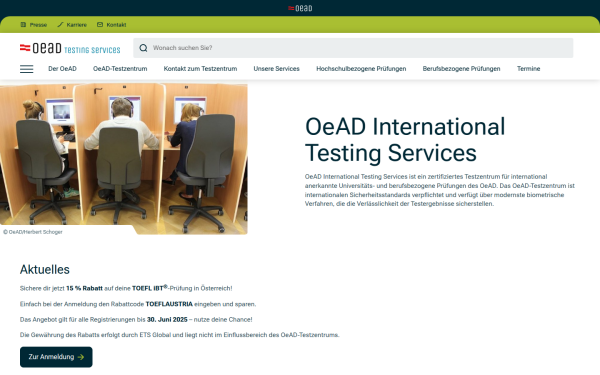
Task: Click the Presse newspaper icon
Action: tap(23, 24)
